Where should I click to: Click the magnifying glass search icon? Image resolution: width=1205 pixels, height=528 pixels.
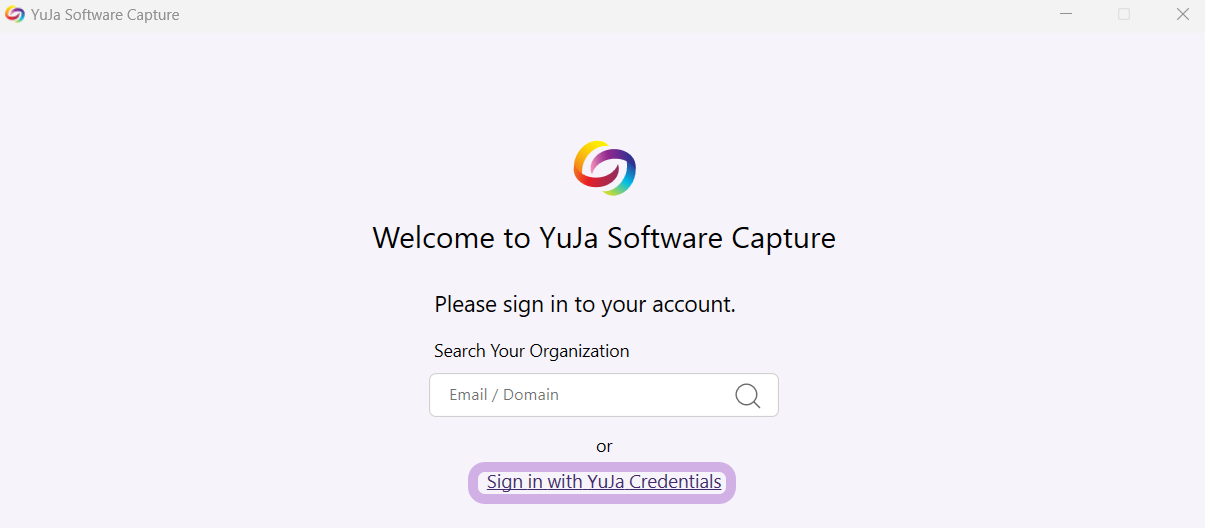coord(747,395)
